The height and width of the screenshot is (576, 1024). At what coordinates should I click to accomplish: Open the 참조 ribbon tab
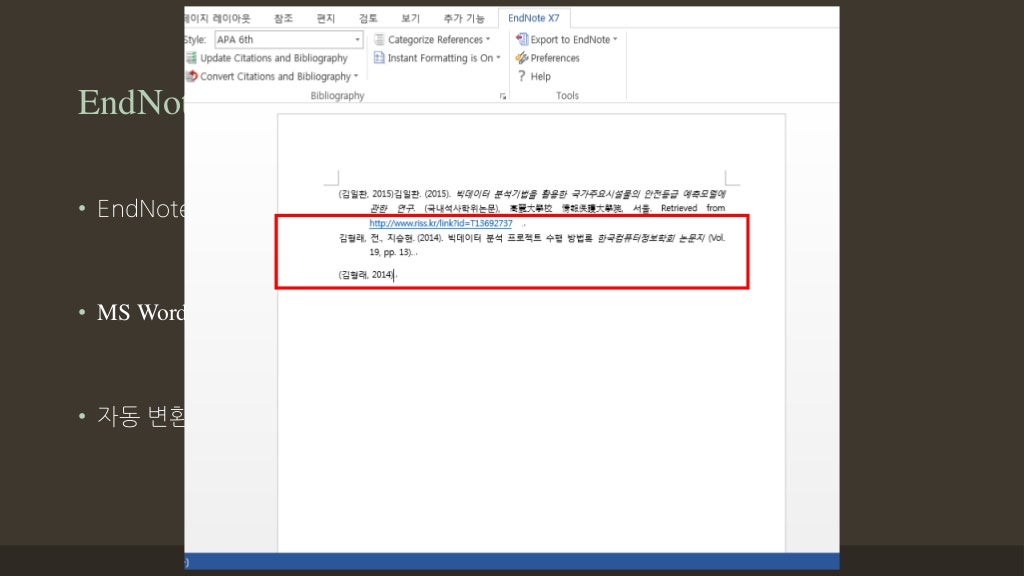pos(283,18)
